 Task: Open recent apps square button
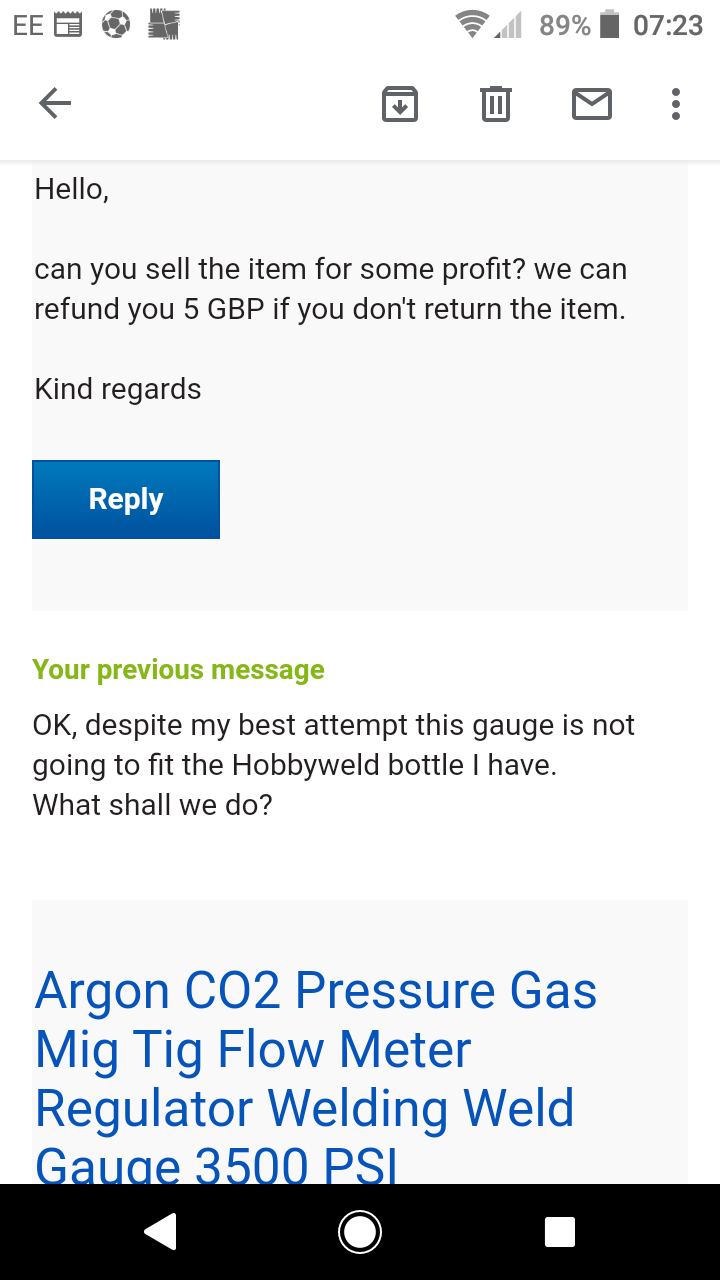559,1232
